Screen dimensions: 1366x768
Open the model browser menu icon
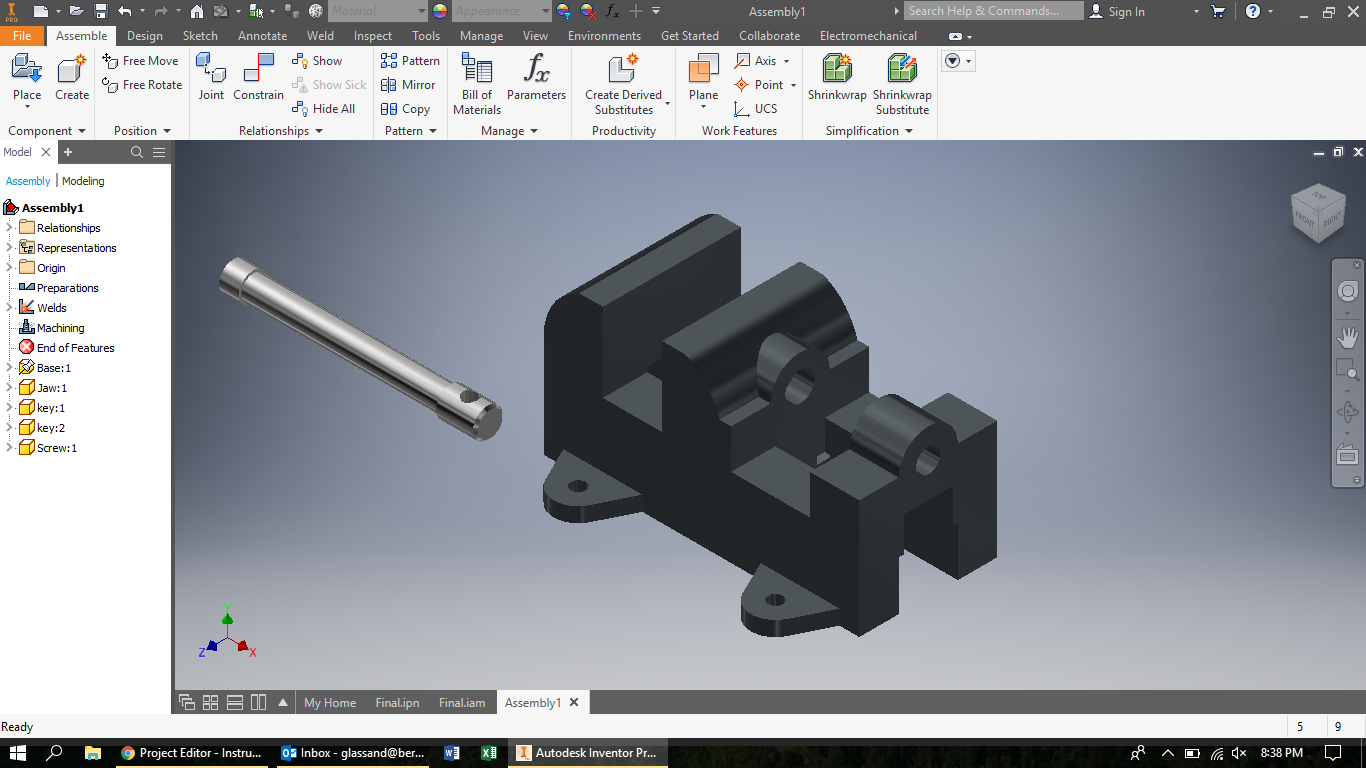159,152
